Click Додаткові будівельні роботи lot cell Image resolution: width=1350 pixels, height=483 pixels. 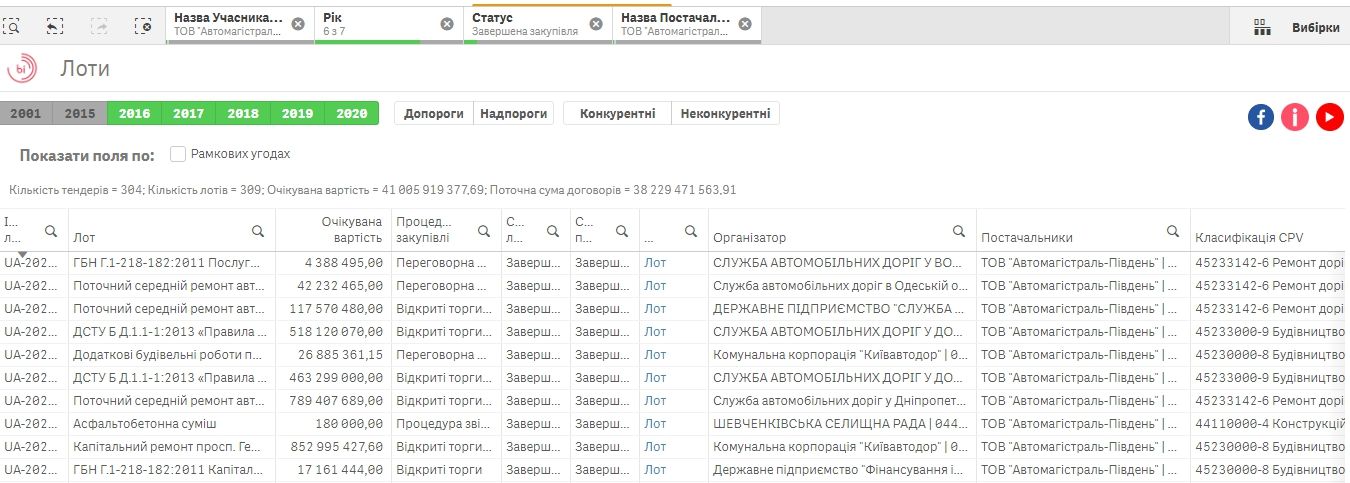tap(172, 354)
